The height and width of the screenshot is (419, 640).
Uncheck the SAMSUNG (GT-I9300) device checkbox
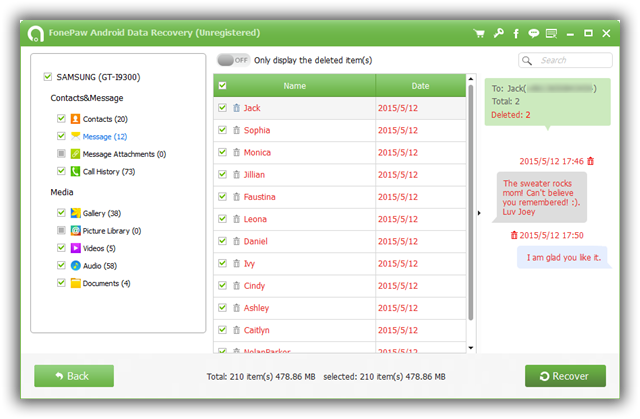(x=48, y=76)
